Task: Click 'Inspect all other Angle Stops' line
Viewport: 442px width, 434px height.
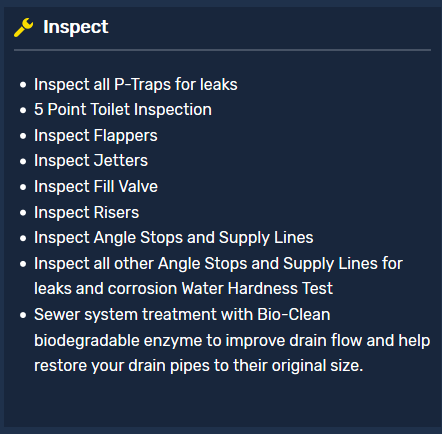Action: [x=219, y=264]
